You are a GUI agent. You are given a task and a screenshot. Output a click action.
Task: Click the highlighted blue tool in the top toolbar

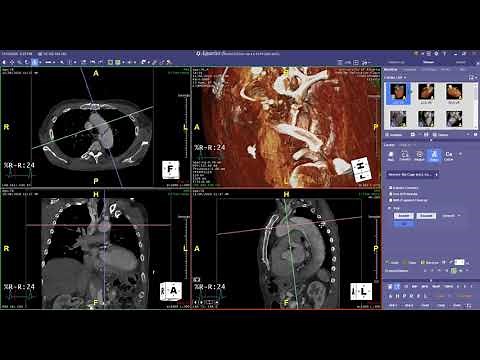click(x=34, y=62)
